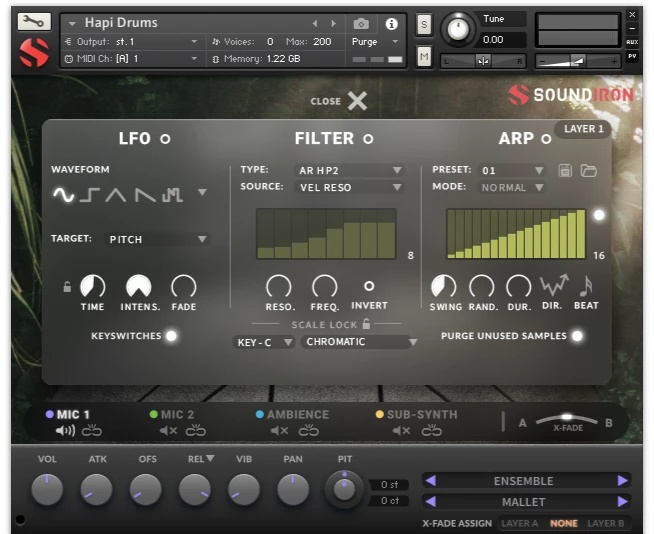Screen dimensions: 654x534
Task: Click the Mic 2 link chain icon
Action: (x=196, y=430)
